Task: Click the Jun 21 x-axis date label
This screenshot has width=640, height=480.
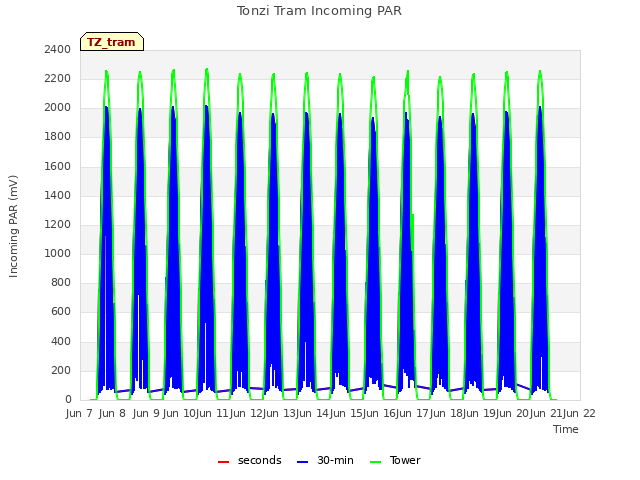Action: click(x=548, y=413)
